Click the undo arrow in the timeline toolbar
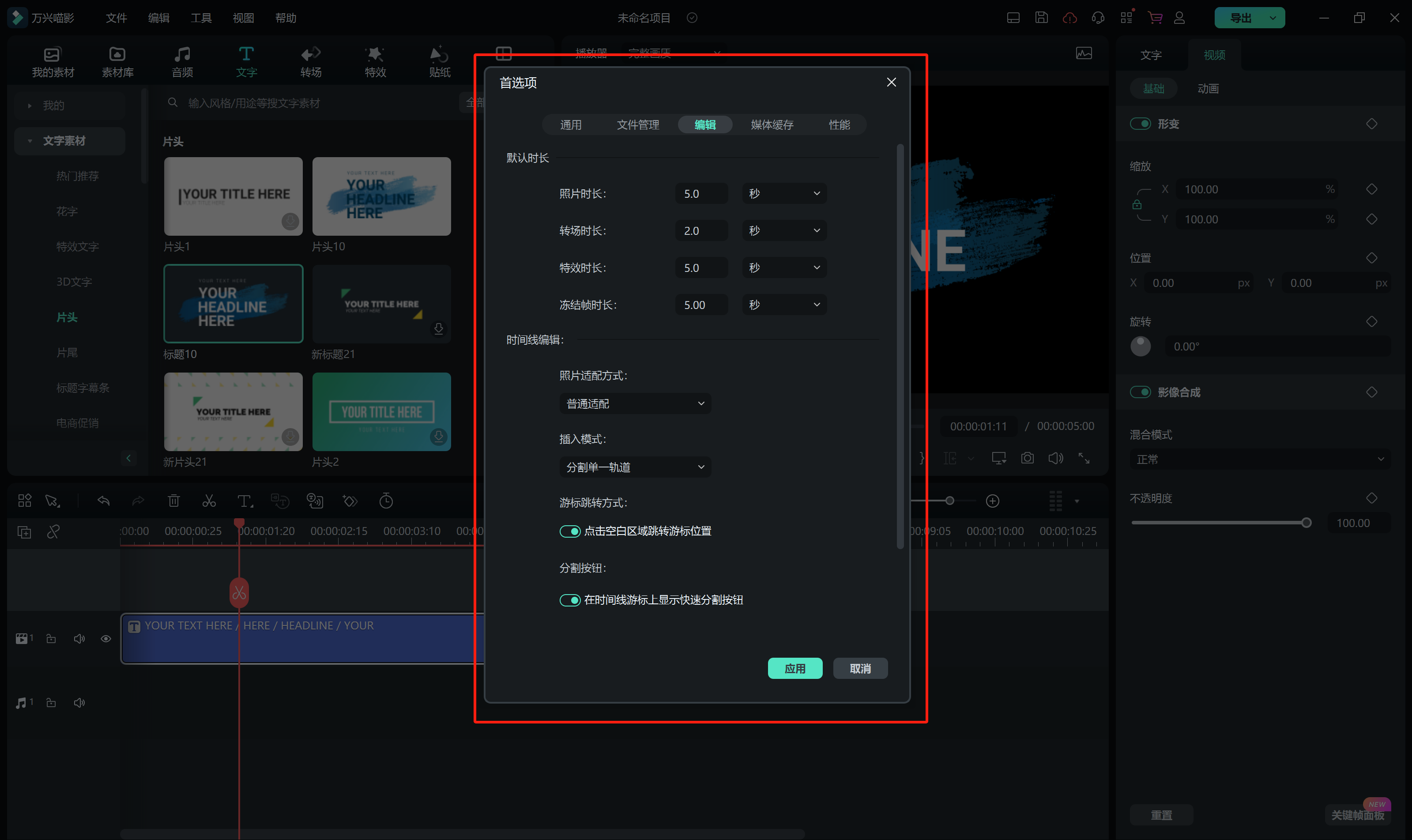Image resolution: width=1412 pixels, height=840 pixels. point(104,501)
